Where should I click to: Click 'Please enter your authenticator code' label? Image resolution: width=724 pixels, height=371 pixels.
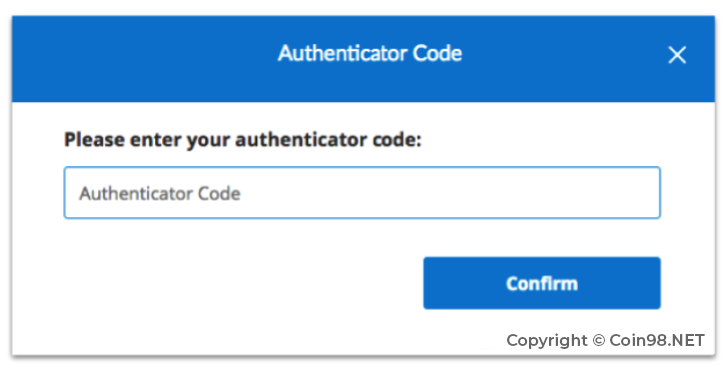click(x=243, y=140)
